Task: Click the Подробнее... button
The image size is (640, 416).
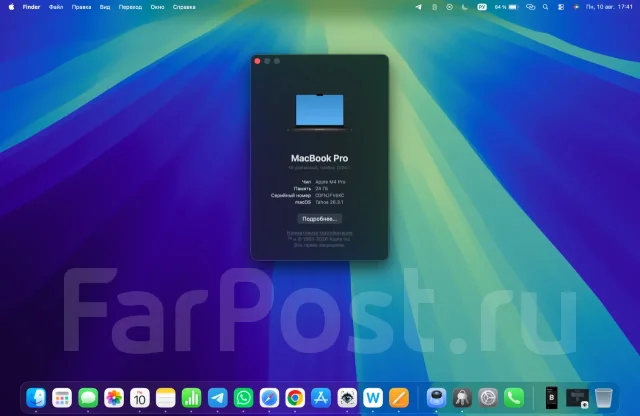Action: click(x=320, y=219)
